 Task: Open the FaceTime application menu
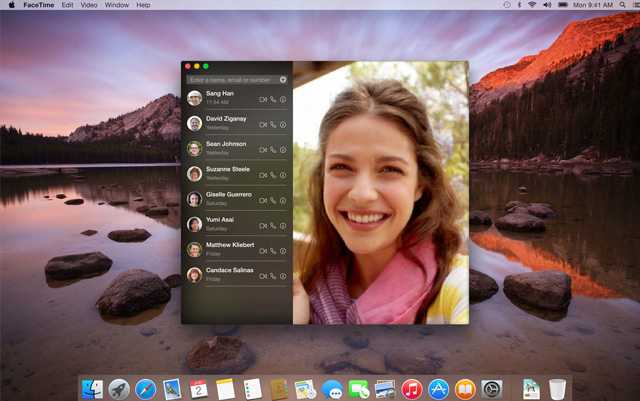pos(38,5)
